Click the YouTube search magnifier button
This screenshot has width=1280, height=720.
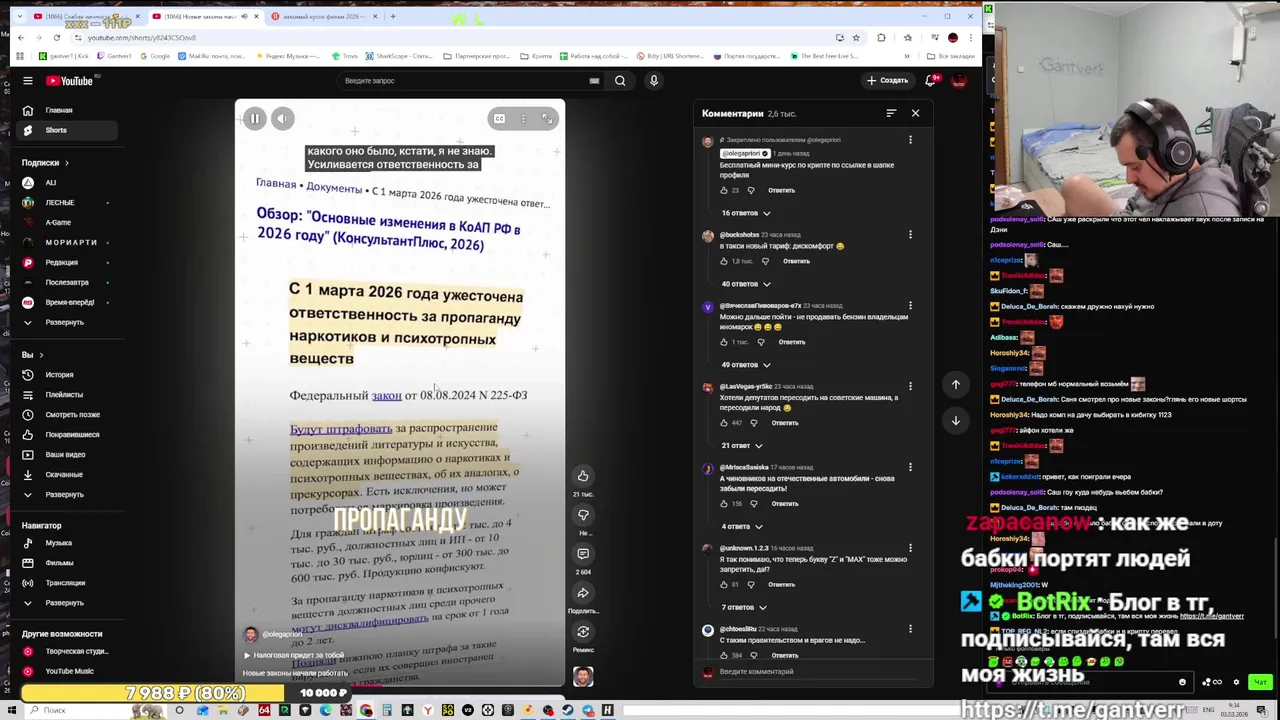620,81
